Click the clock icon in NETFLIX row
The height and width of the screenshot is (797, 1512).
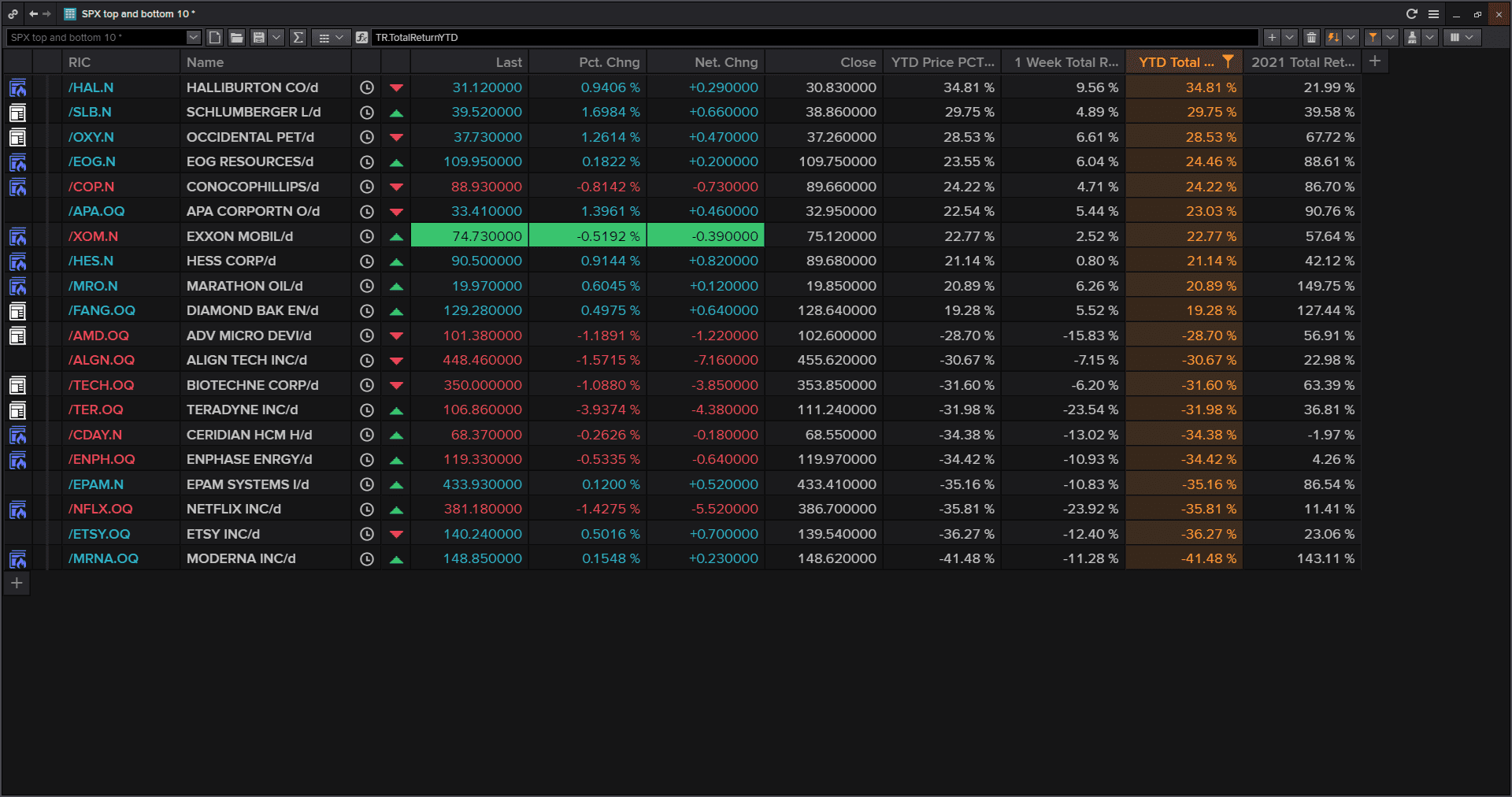(367, 509)
